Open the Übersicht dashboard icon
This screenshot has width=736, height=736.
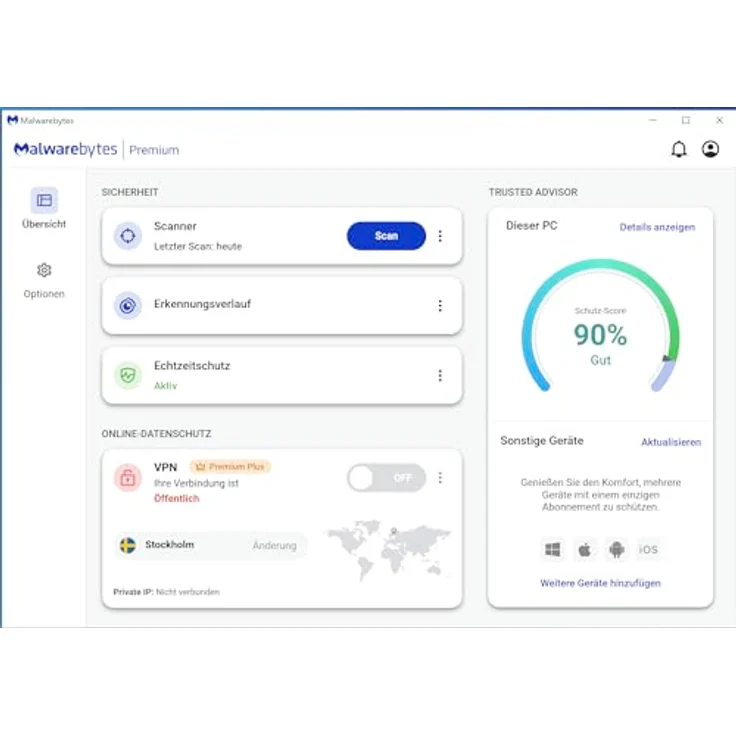(44, 200)
